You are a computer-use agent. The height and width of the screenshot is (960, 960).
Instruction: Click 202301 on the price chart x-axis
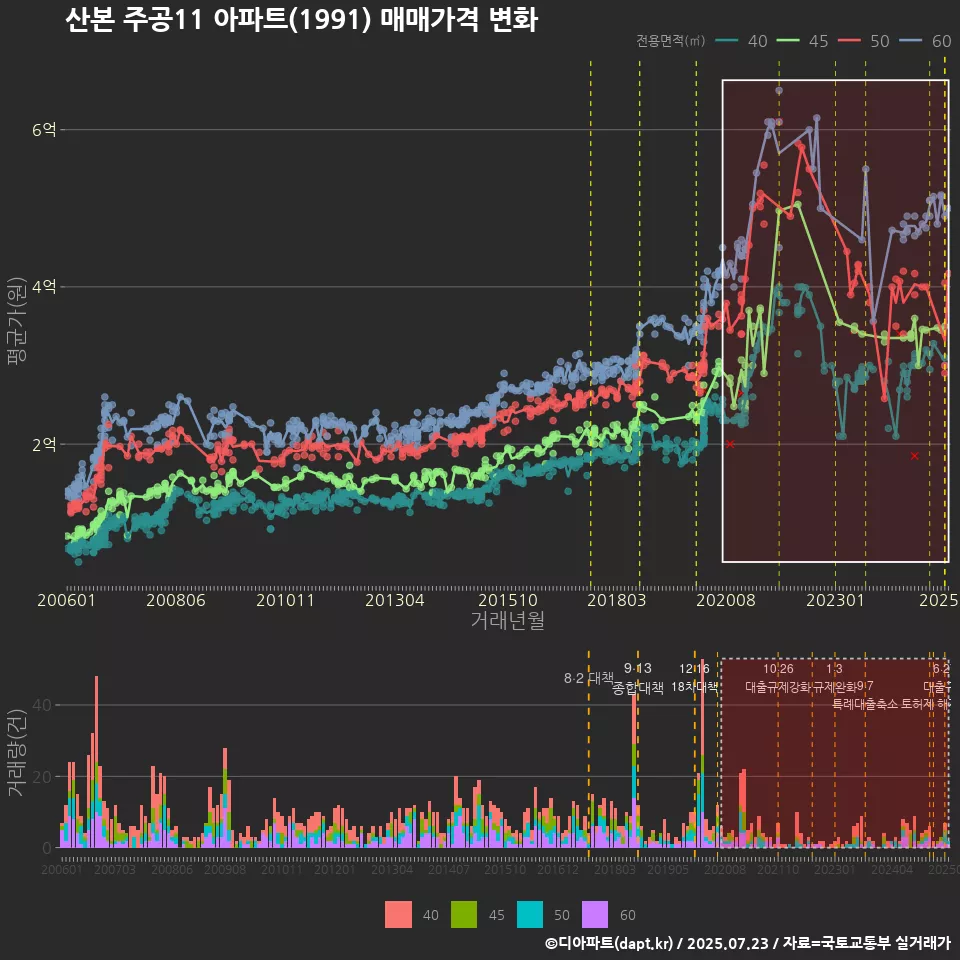(x=835, y=600)
